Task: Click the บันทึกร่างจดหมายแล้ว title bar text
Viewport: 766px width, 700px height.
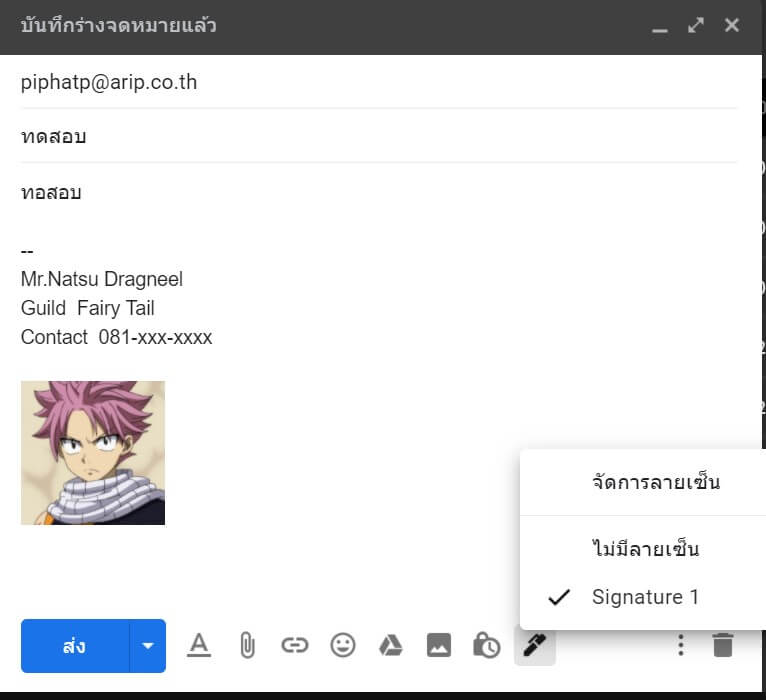Action: (x=119, y=25)
